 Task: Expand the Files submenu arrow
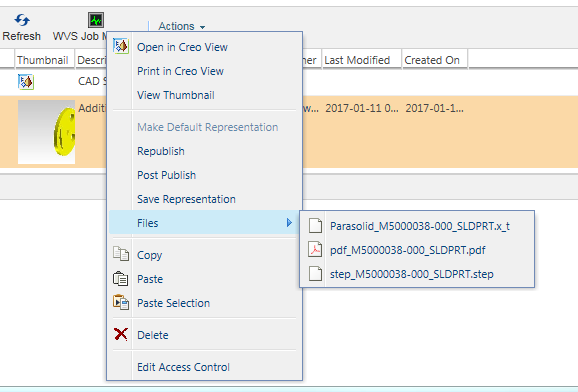click(289, 222)
